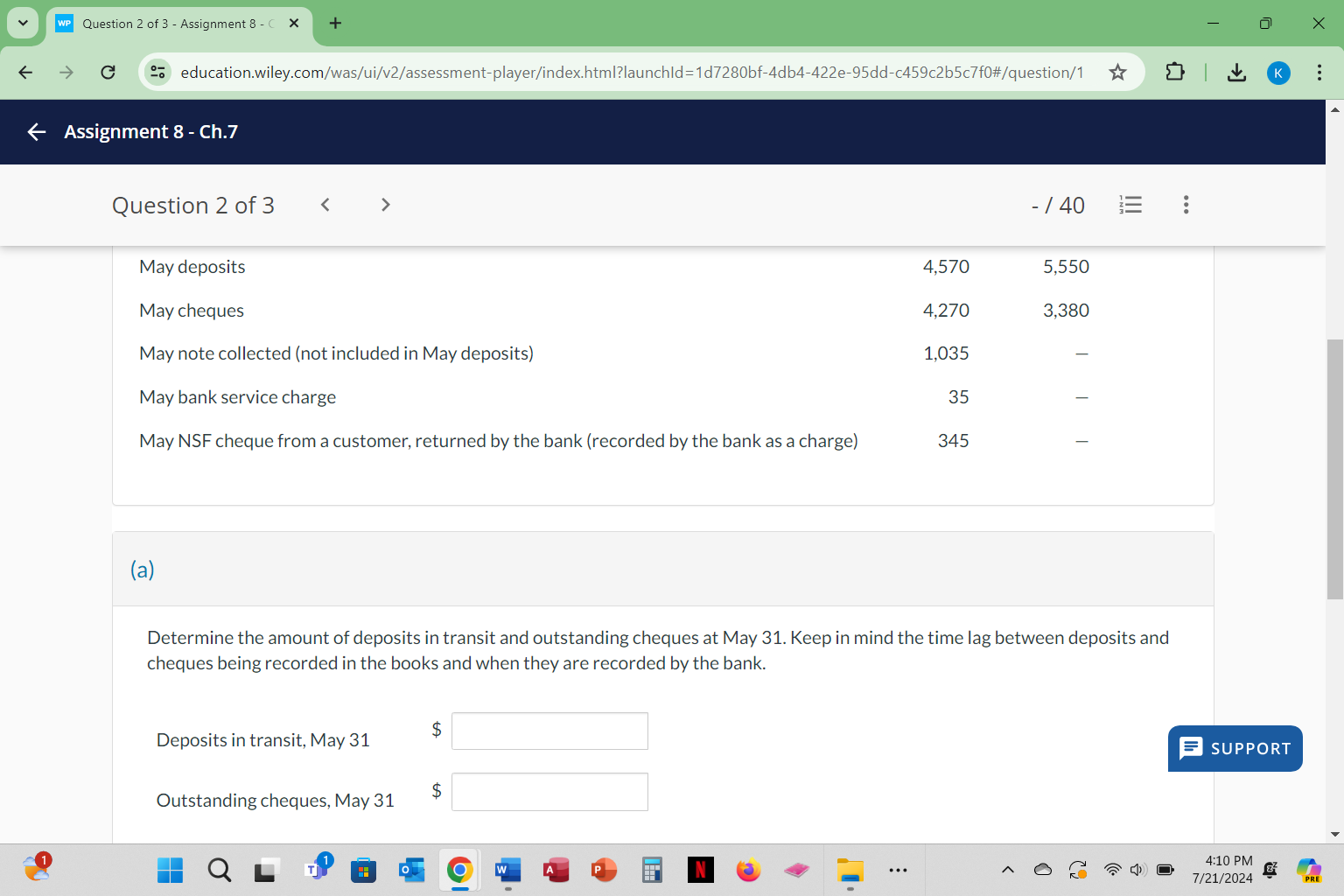The height and width of the screenshot is (896, 1344).
Task: Open a new browser tab
Action: 335,24
